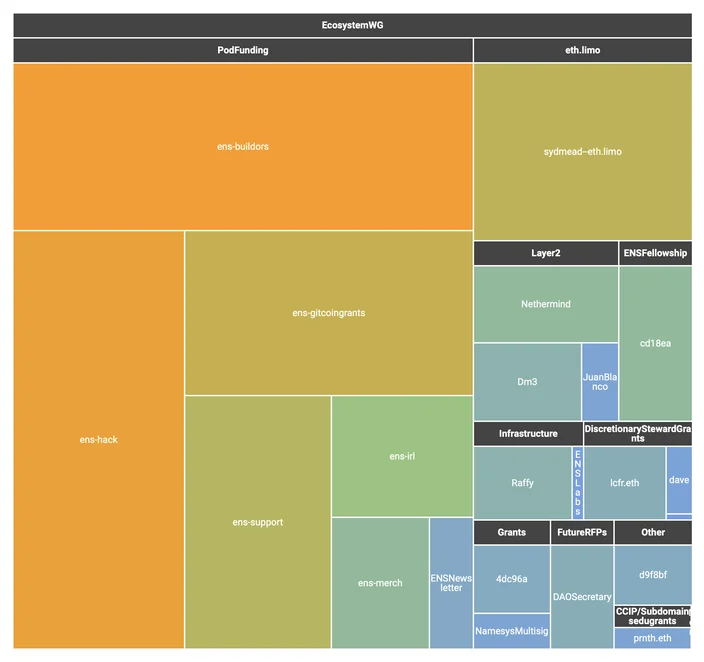The width and height of the screenshot is (704, 662).
Task: Click the JuanBlanco block
Action: 600,382
